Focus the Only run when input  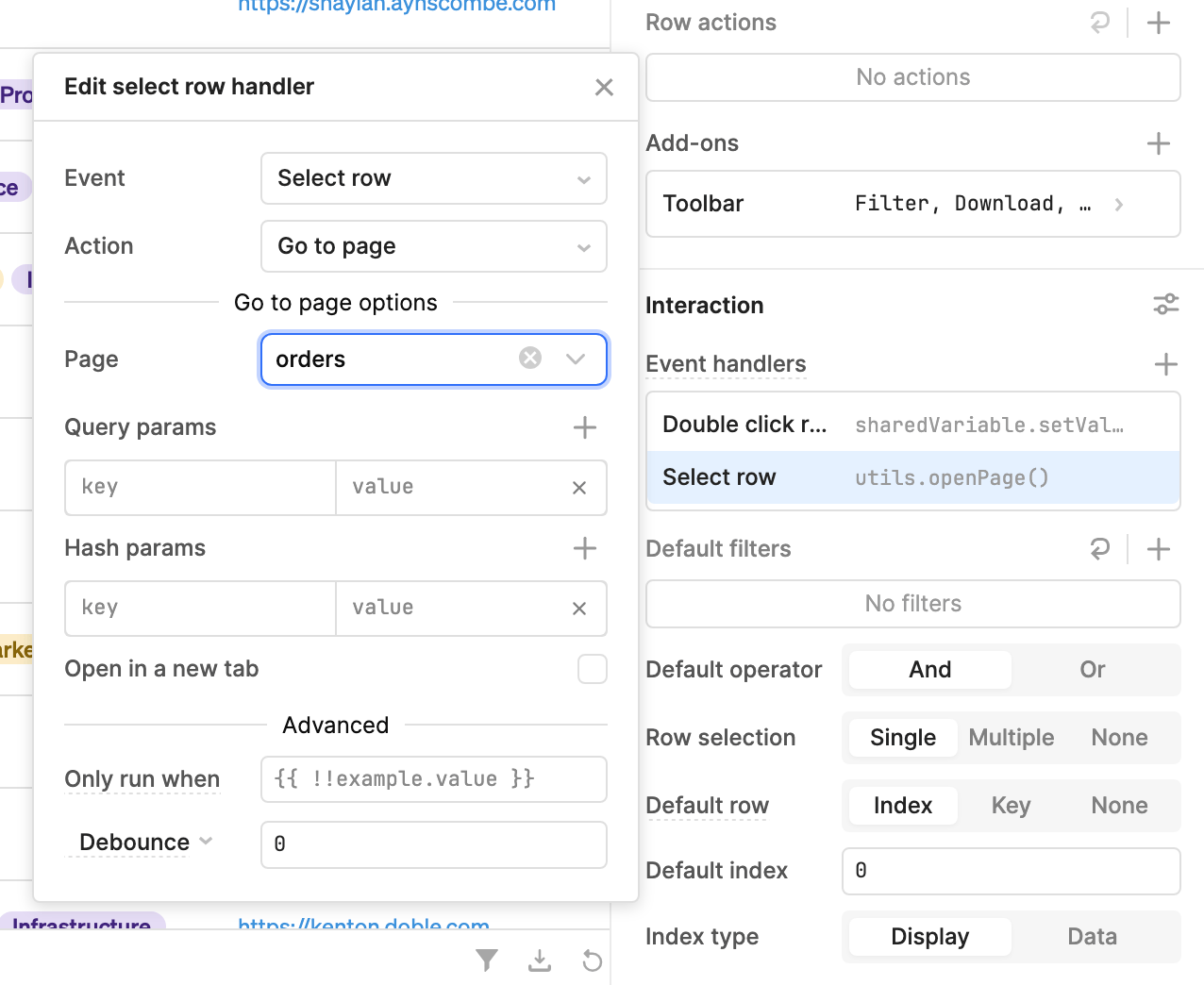click(434, 779)
